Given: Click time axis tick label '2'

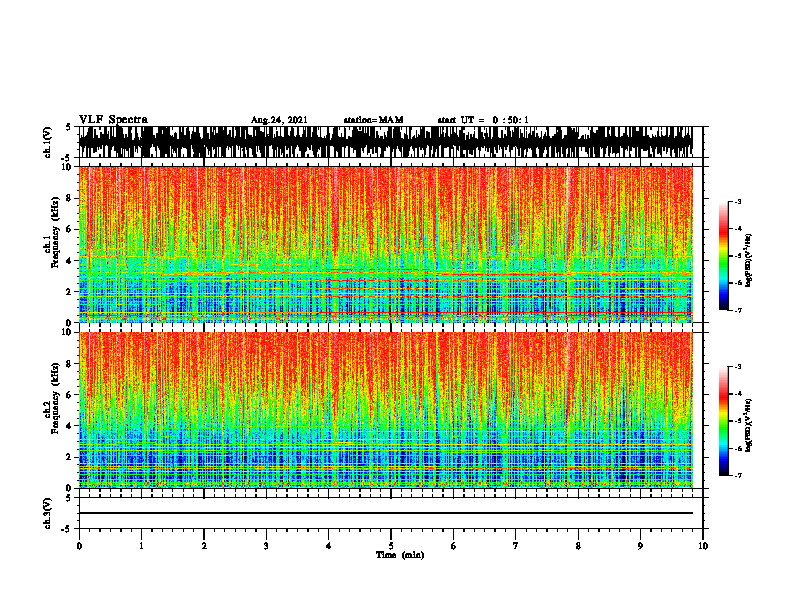Looking at the screenshot, I should [x=204, y=546].
